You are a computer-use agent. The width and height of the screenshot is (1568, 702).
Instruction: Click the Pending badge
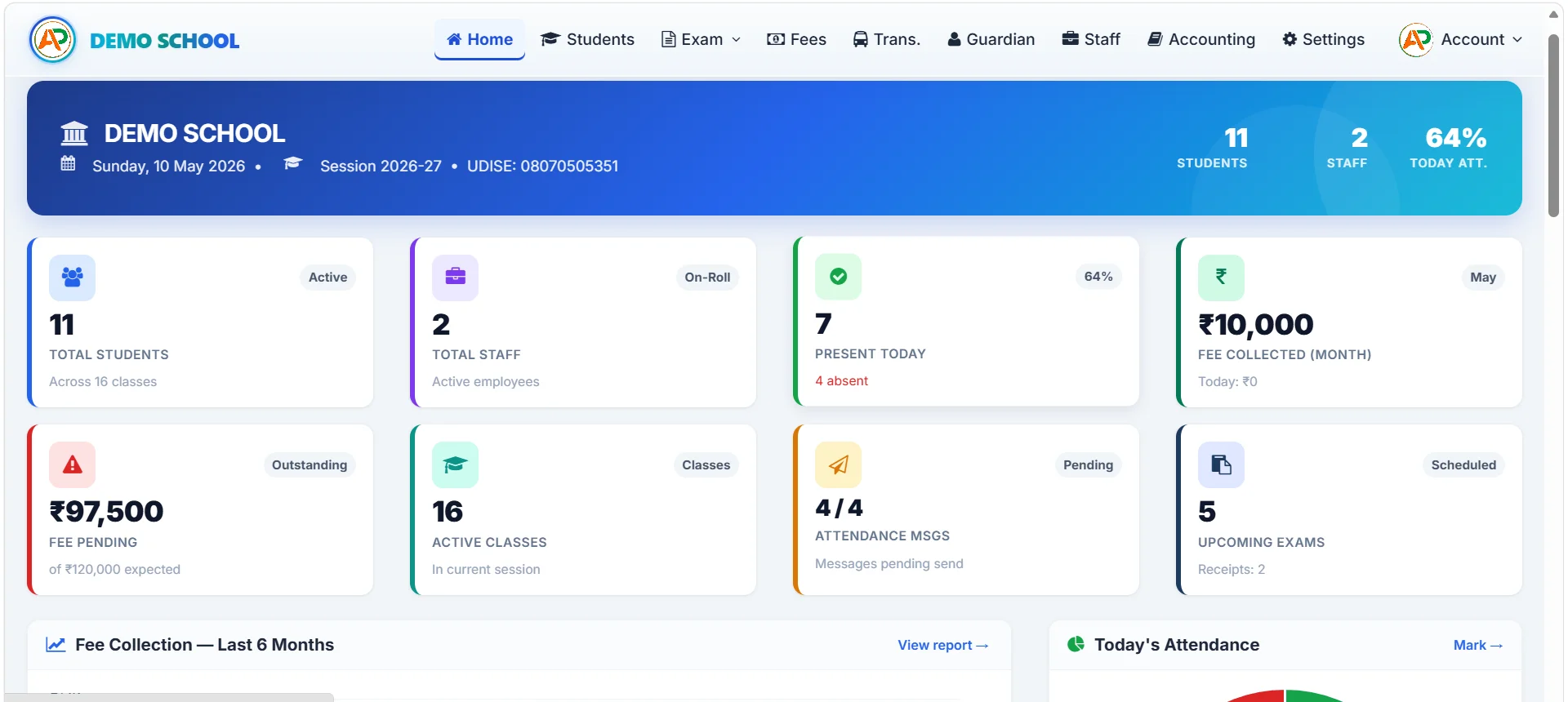[x=1088, y=465]
